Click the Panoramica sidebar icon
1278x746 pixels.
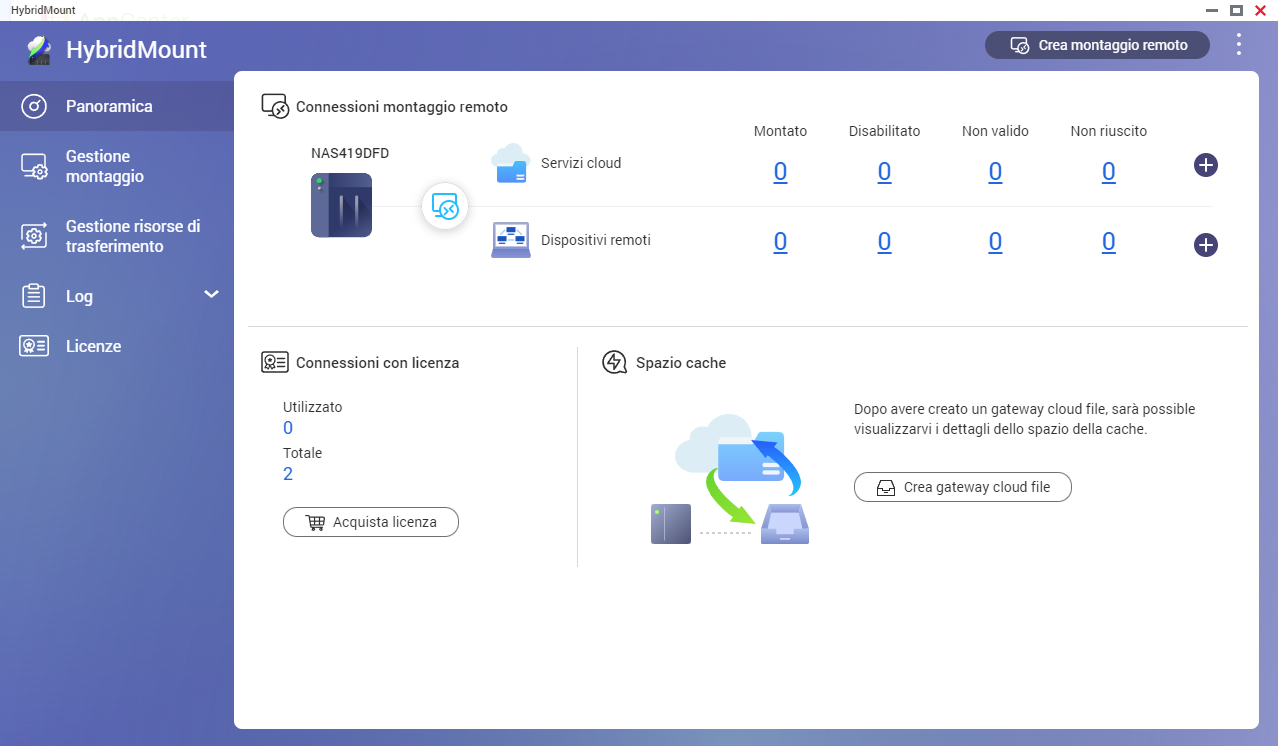coord(34,106)
